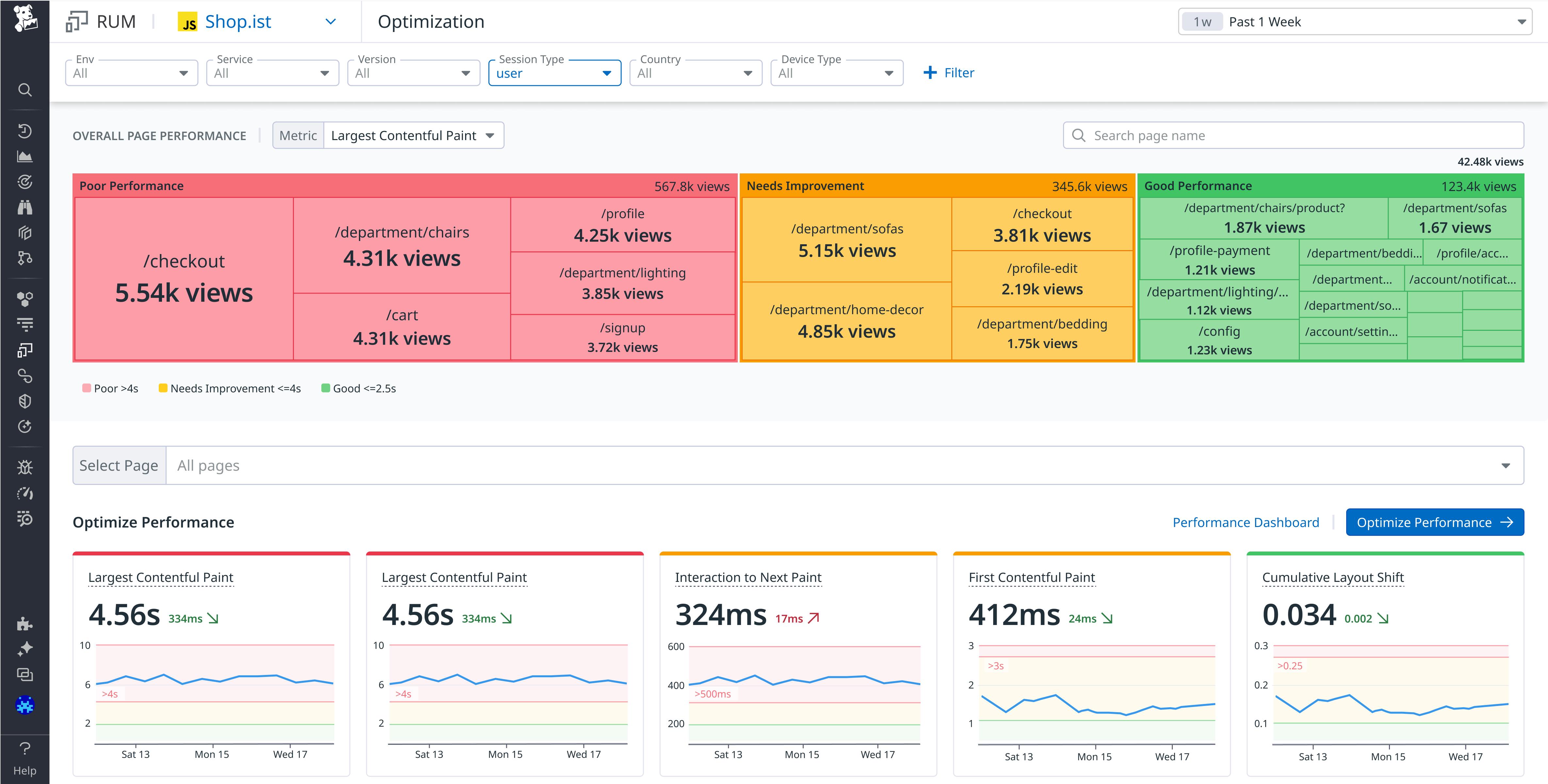This screenshot has width=1548, height=784.
Task: Click the Search page name input field
Action: pyautogui.click(x=1292, y=135)
